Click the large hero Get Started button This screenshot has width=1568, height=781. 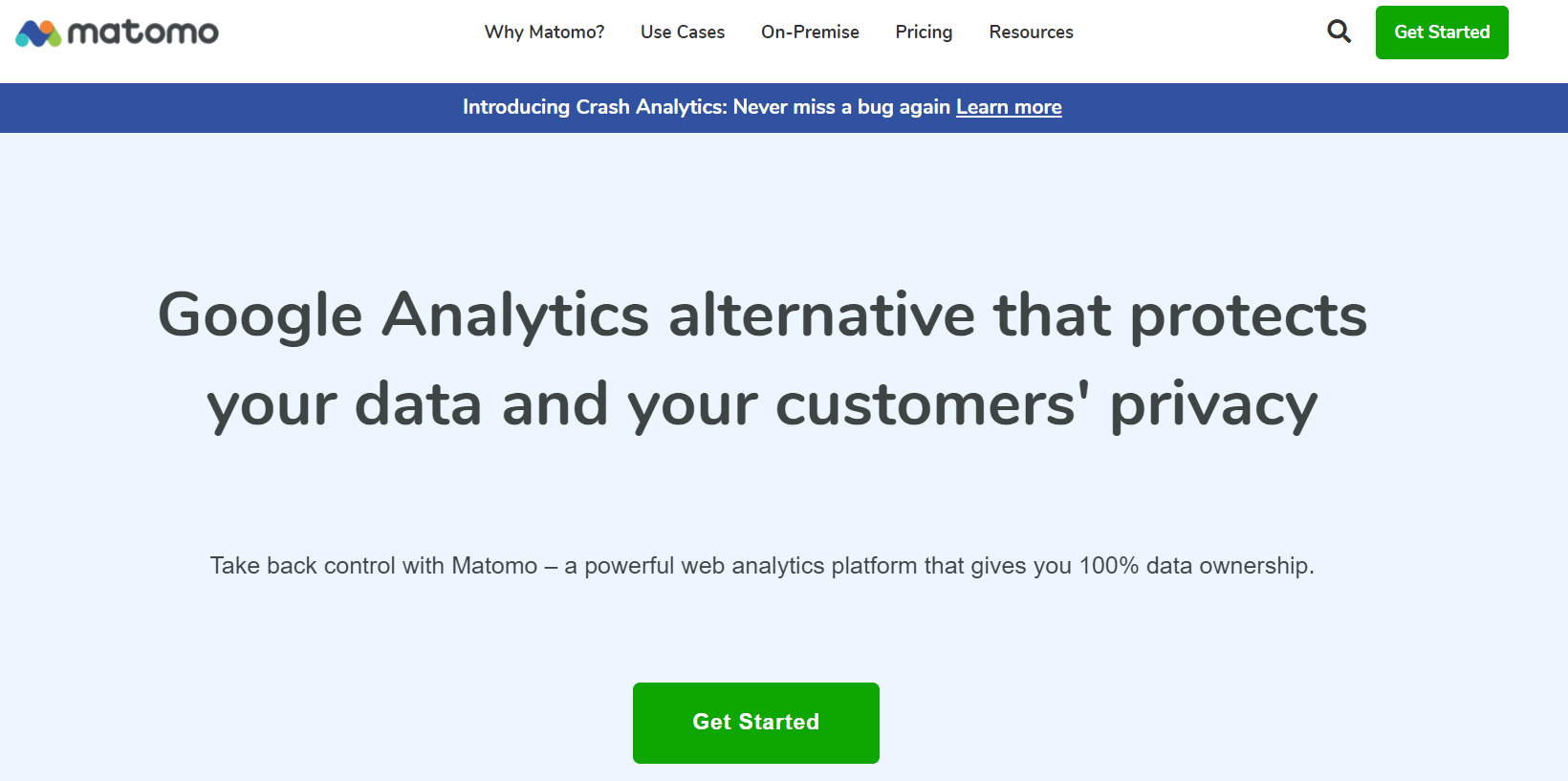[x=755, y=723]
